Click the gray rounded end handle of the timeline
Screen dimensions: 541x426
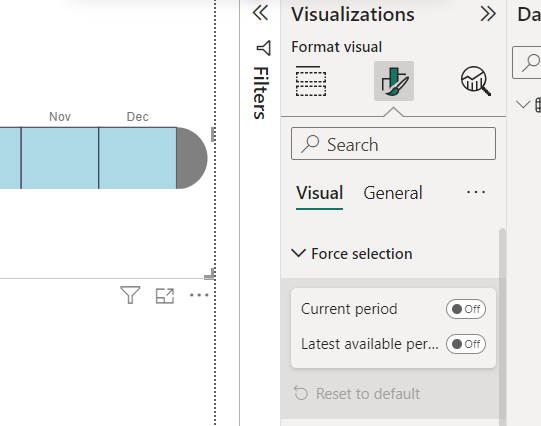click(192, 158)
